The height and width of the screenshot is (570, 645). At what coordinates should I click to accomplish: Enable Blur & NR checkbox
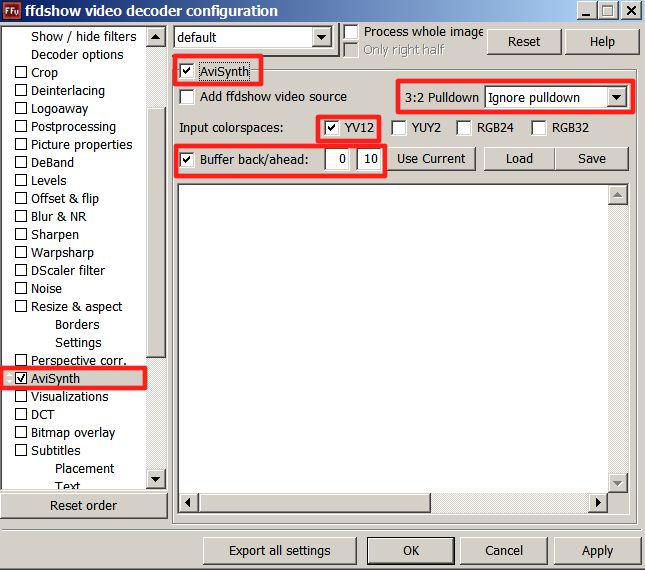21,216
